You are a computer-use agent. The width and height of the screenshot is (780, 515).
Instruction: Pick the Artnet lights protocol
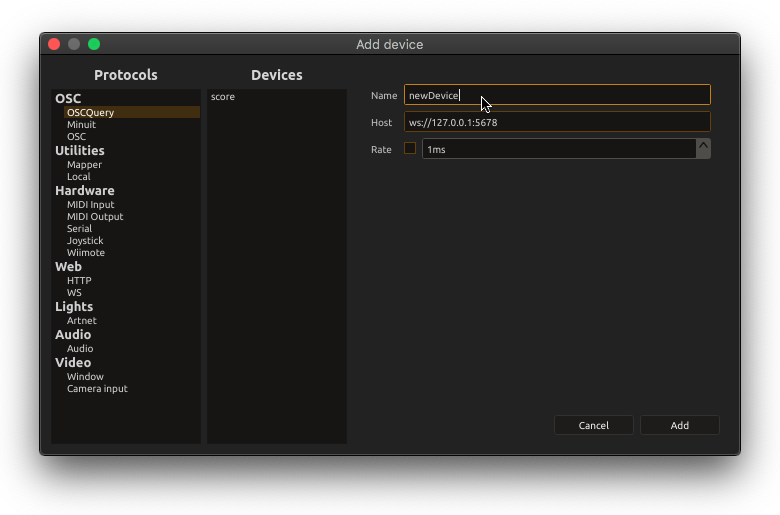(82, 320)
